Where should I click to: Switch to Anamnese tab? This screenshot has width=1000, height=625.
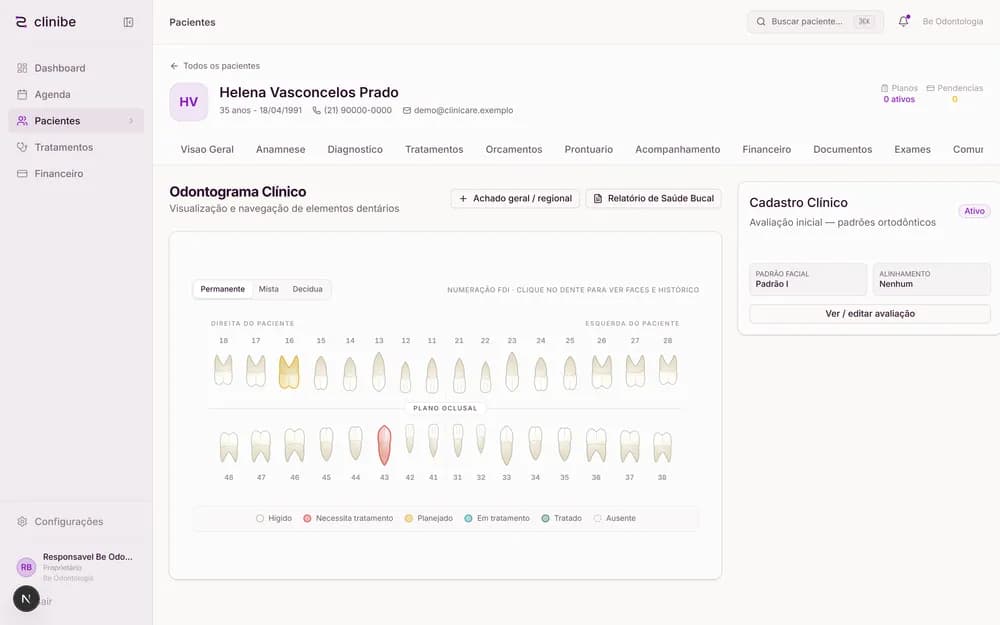tap(281, 149)
